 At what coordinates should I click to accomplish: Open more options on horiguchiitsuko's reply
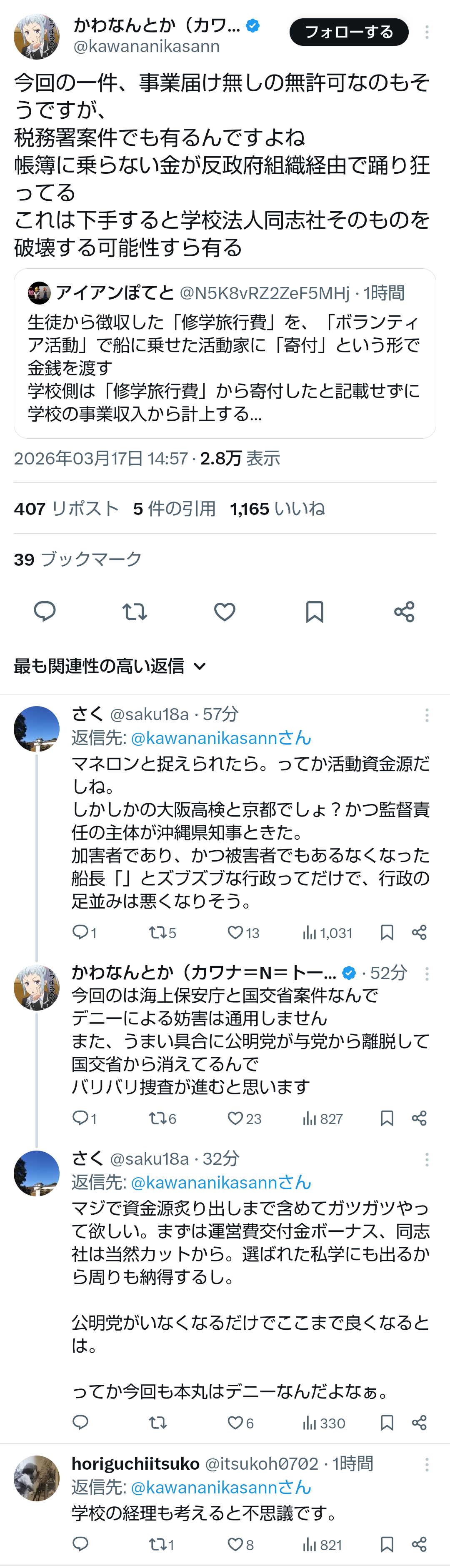coord(427,1464)
